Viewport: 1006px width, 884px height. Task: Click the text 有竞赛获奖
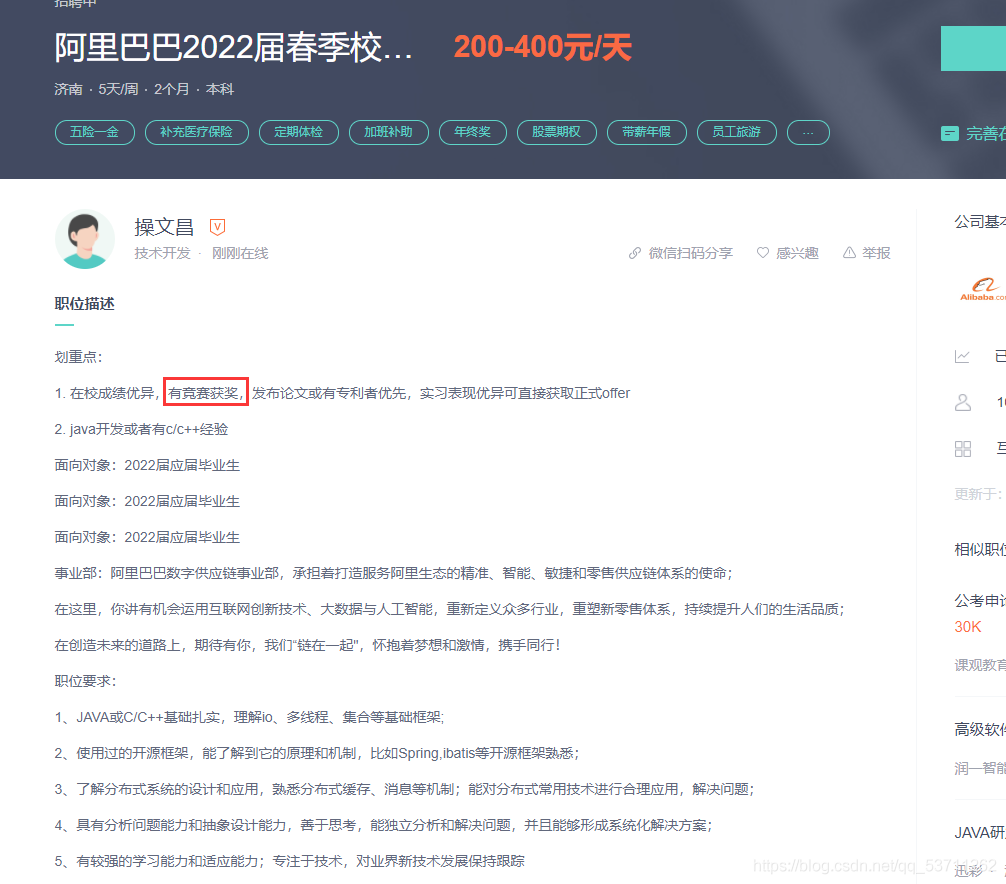(x=205, y=393)
